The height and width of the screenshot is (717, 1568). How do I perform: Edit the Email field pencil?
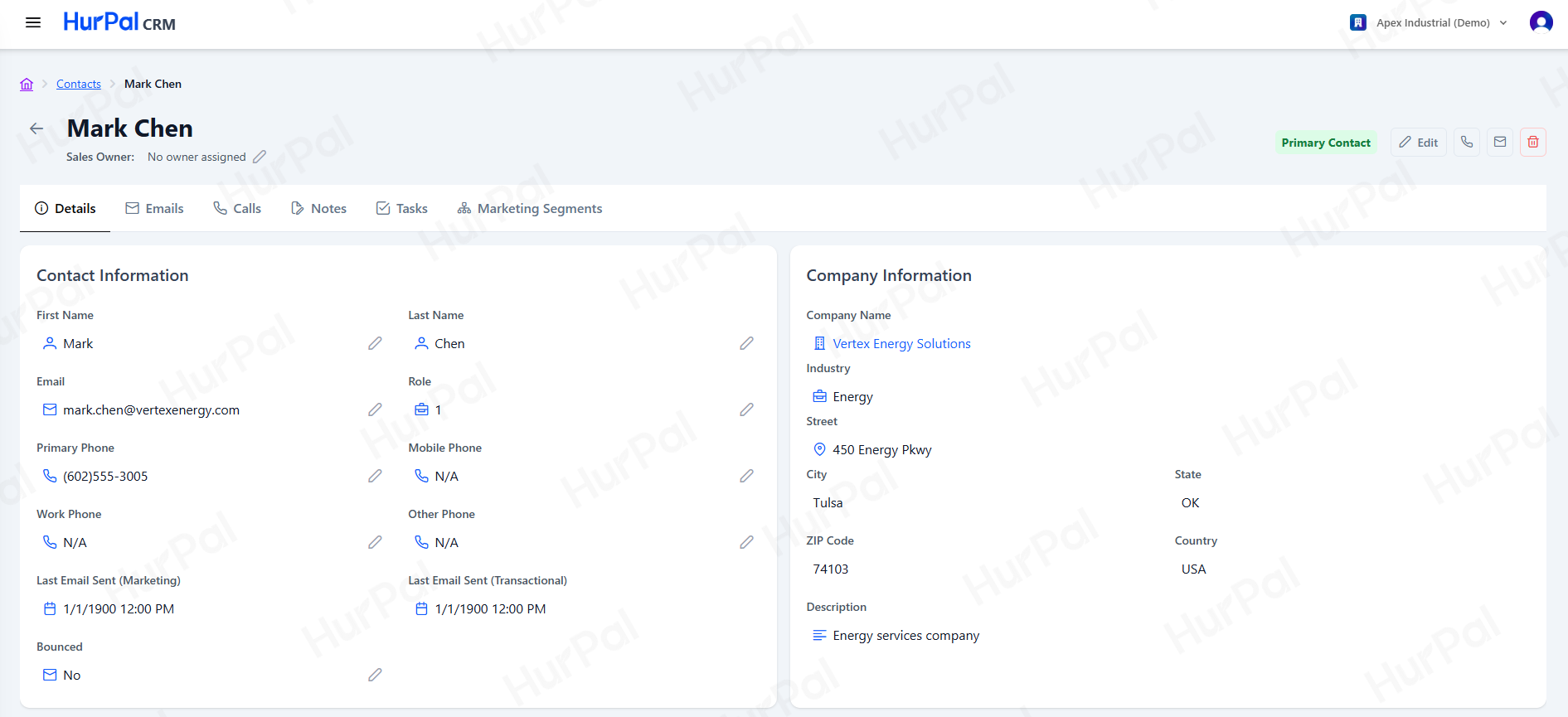(x=375, y=409)
